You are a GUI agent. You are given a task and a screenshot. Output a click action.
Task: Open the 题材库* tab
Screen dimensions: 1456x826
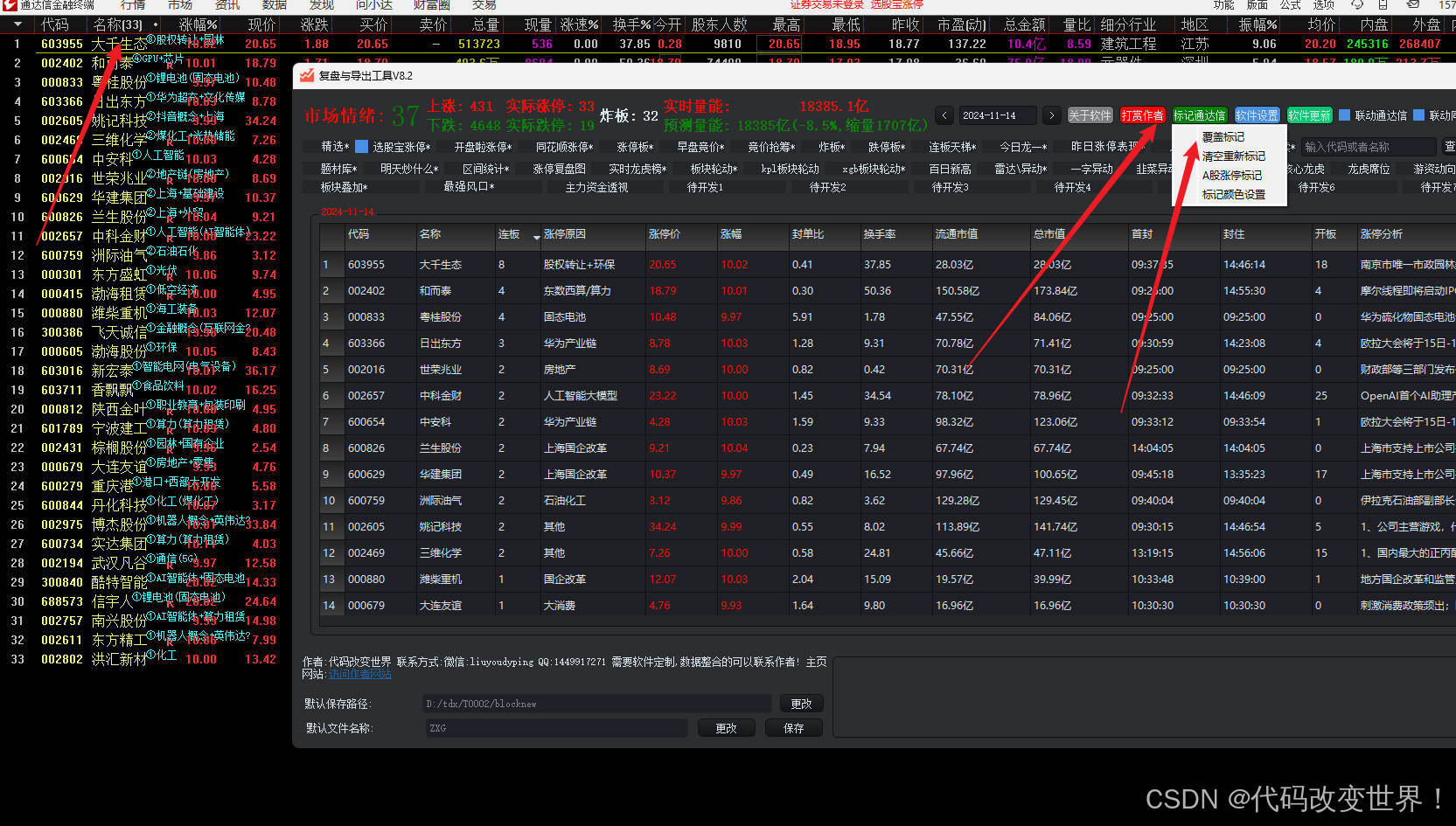tap(338, 169)
